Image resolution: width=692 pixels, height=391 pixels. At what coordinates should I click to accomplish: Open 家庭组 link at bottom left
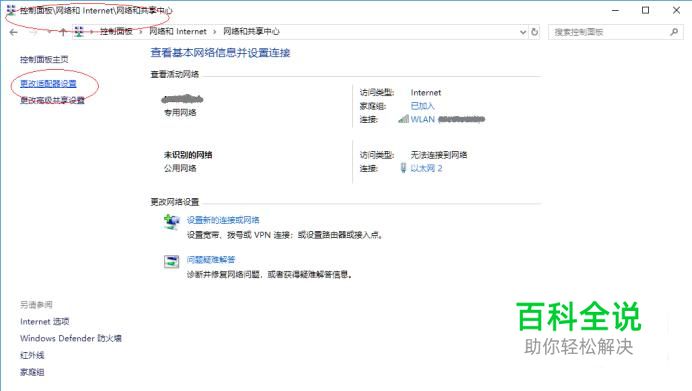pyautogui.click(x=32, y=372)
